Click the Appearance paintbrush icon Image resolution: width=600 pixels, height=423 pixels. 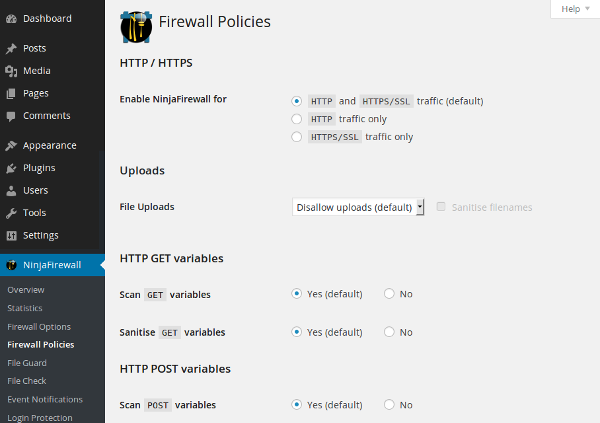(11, 145)
